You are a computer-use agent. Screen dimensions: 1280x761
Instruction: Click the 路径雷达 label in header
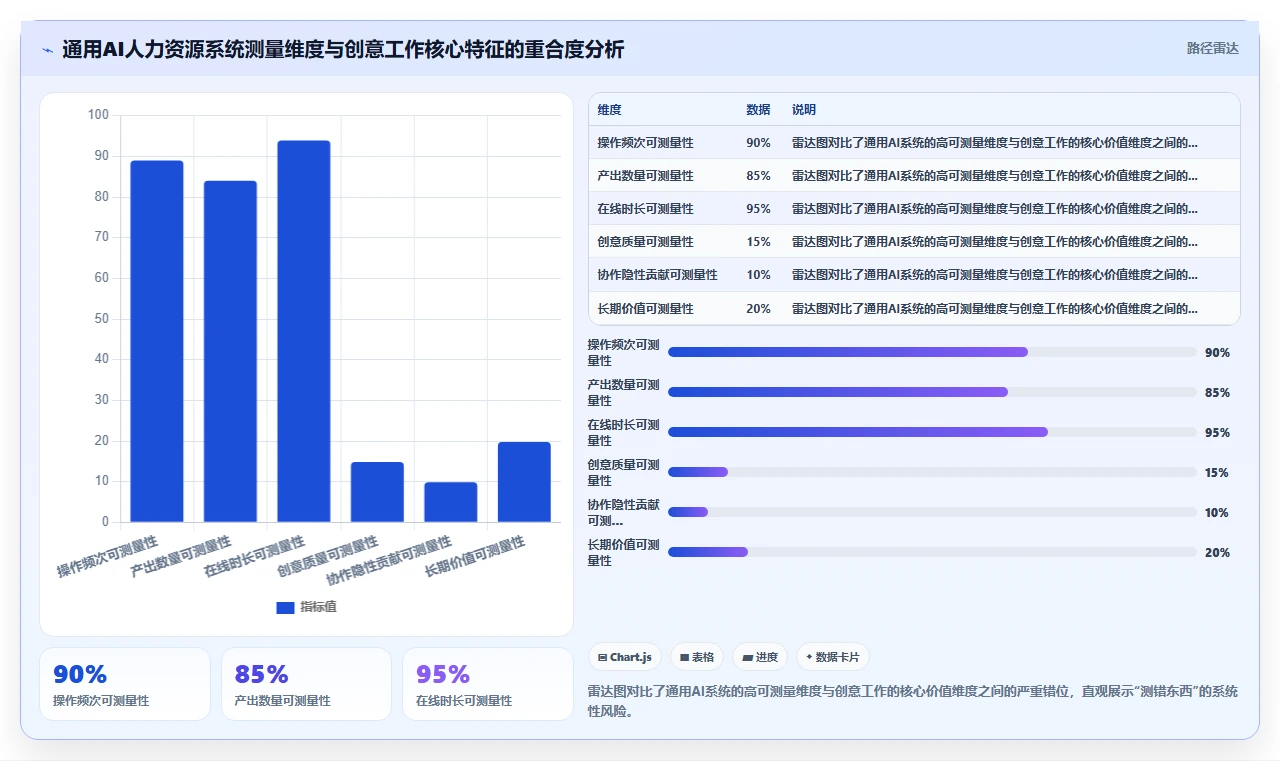[x=1213, y=48]
